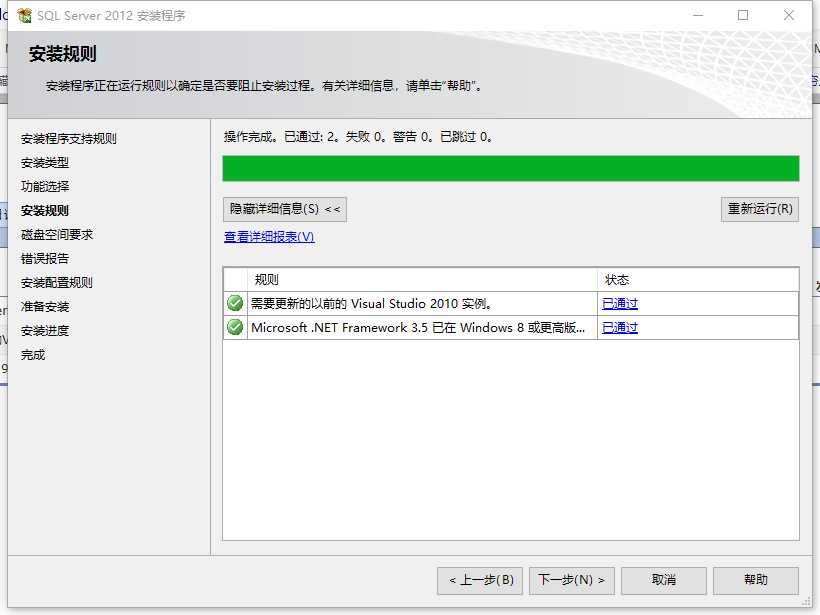Open the 查看详细报表(V) link

tap(269, 237)
